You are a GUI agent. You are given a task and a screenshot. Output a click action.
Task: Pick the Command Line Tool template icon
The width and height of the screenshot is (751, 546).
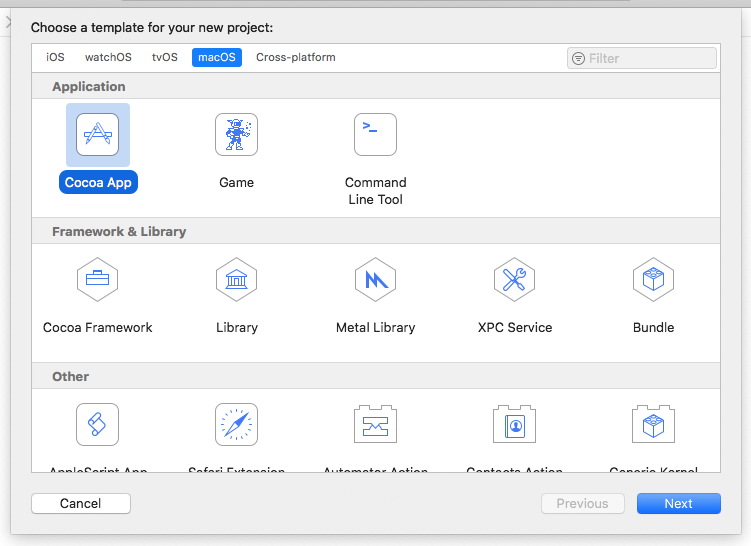(376, 135)
